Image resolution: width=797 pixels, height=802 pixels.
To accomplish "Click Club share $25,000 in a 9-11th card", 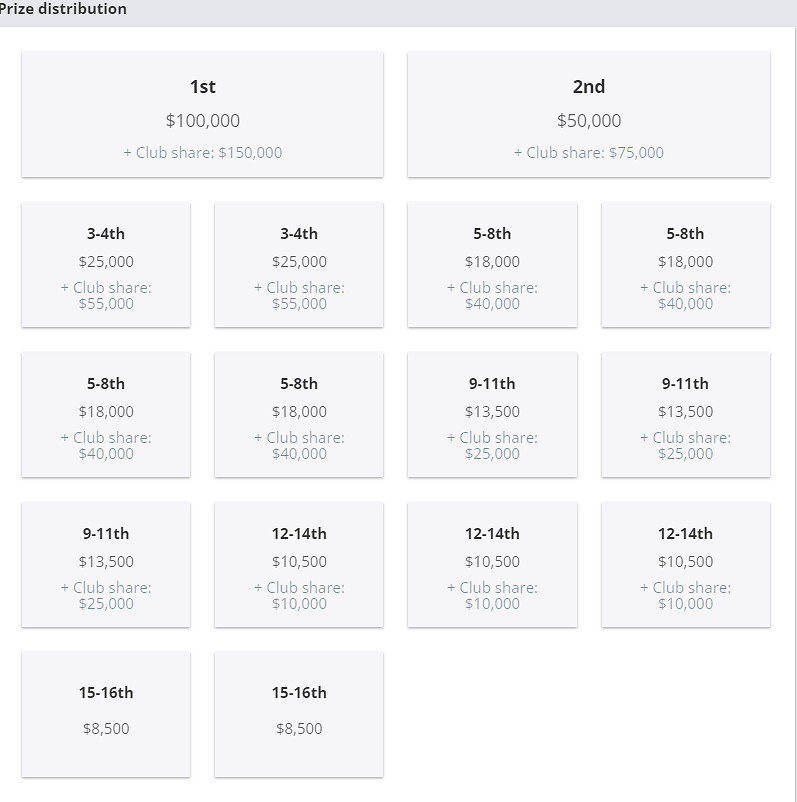I will 492,445.
